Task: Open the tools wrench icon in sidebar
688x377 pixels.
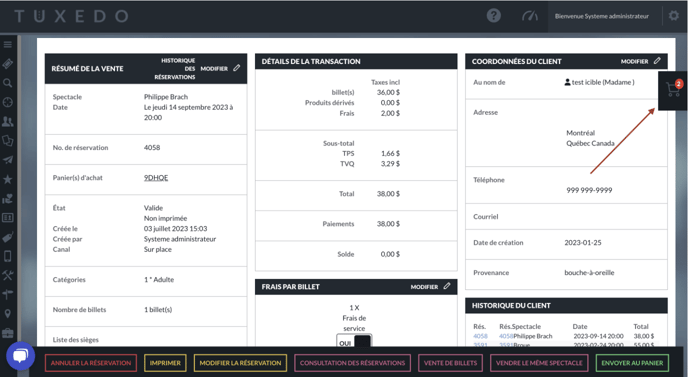Action: coord(7,275)
